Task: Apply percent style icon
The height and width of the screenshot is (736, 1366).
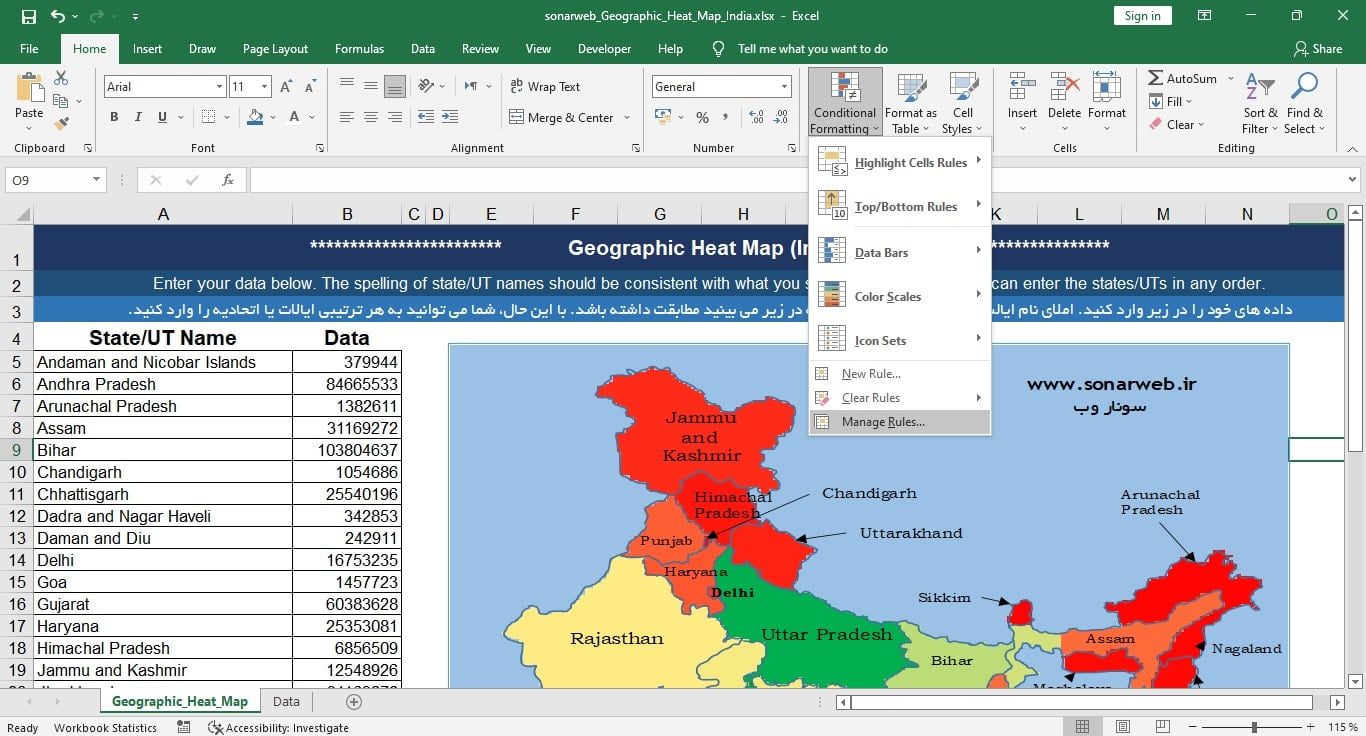Action: pyautogui.click(x=702, y=117)
